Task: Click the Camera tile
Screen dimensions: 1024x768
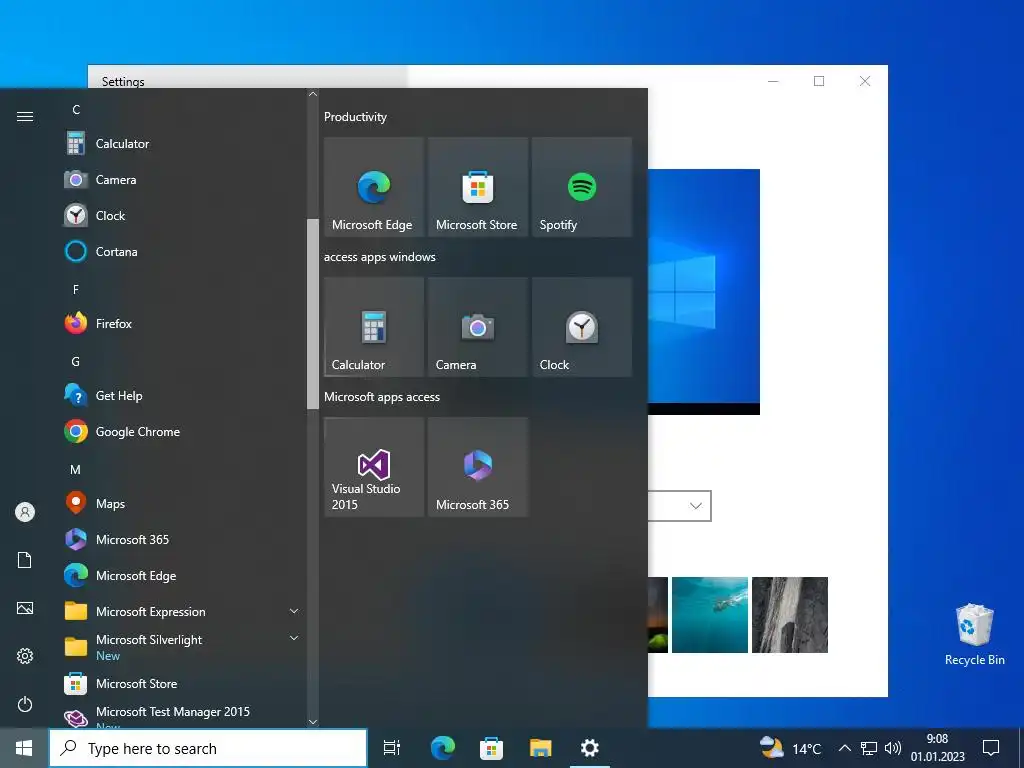Action: point(477,327)
